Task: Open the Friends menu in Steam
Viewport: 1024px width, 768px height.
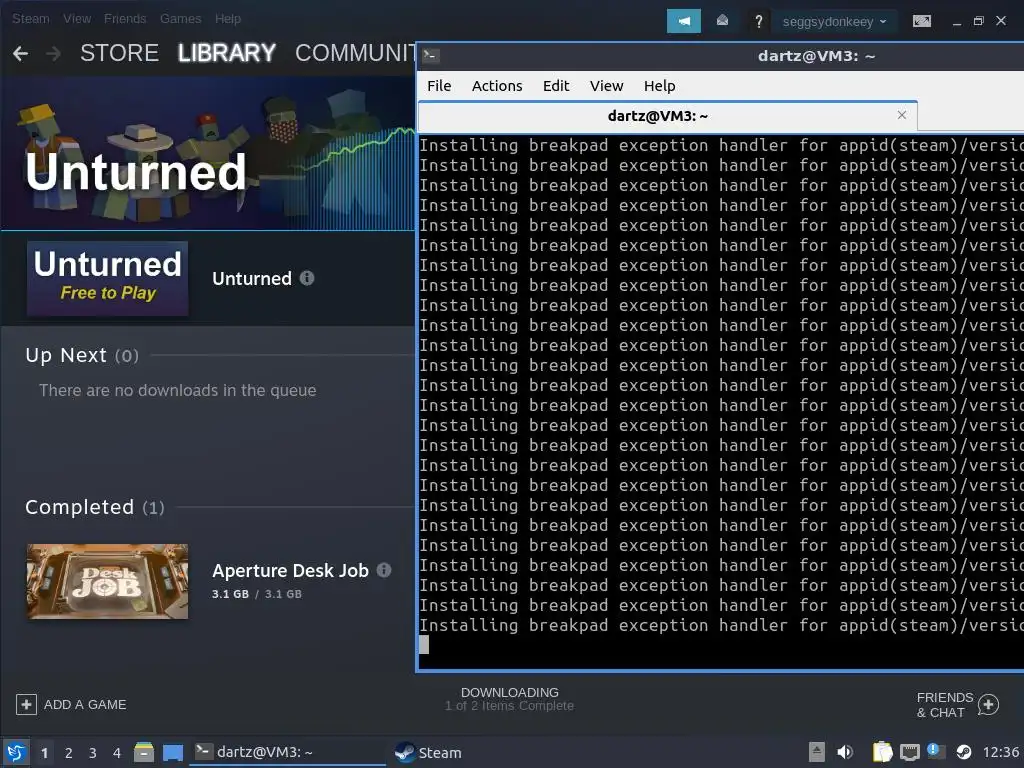Action: click(x=125, y=19)
